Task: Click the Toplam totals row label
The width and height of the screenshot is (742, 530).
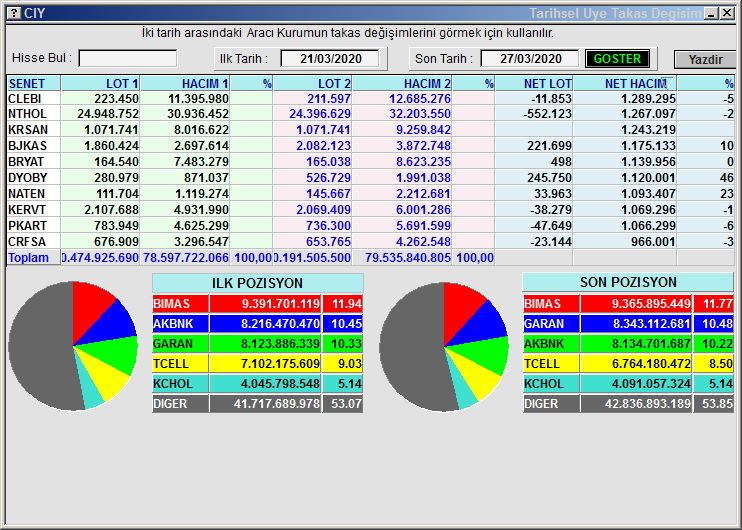Action: (x=28, y=258)
